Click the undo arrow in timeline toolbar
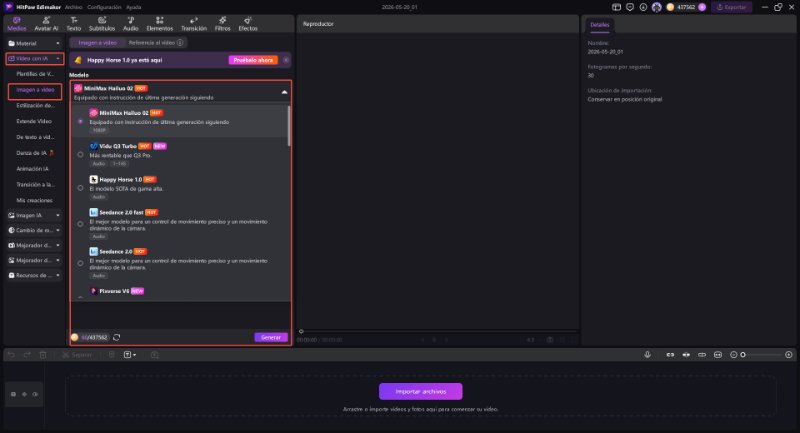Screen dimensions: 800x433 click(11, 354)
